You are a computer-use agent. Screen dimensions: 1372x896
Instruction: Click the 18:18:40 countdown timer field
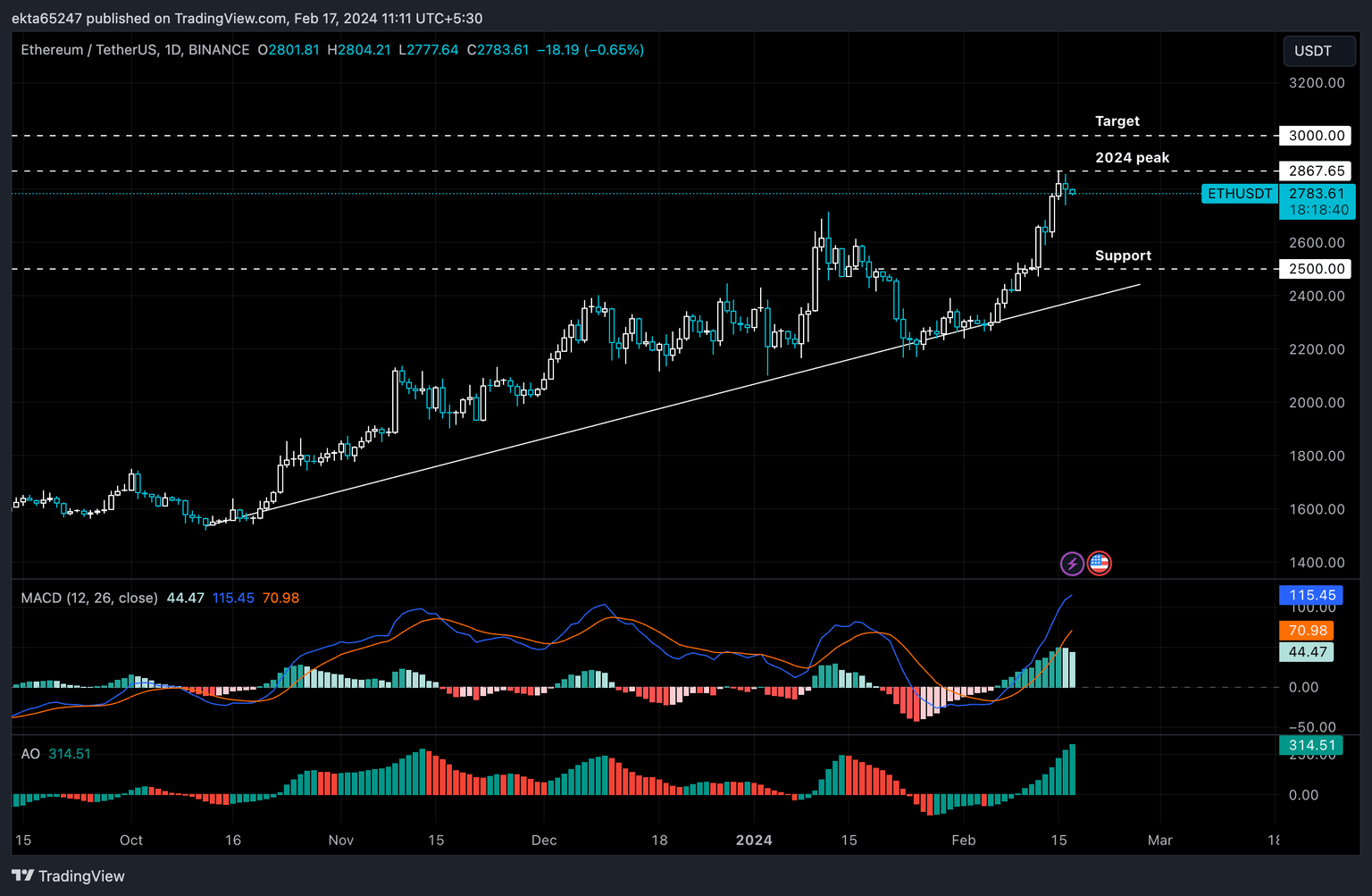pos(1319,209)
